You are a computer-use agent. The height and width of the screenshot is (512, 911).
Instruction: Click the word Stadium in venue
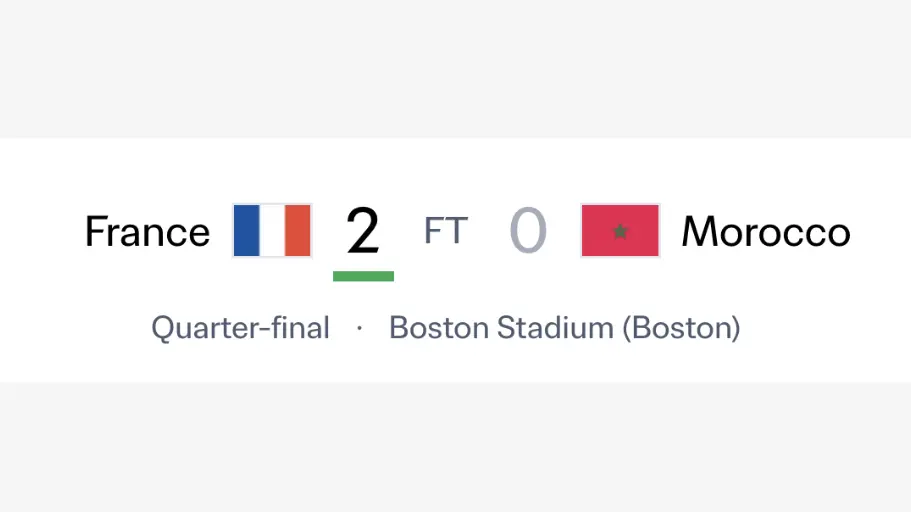click(x=555, y=328)
